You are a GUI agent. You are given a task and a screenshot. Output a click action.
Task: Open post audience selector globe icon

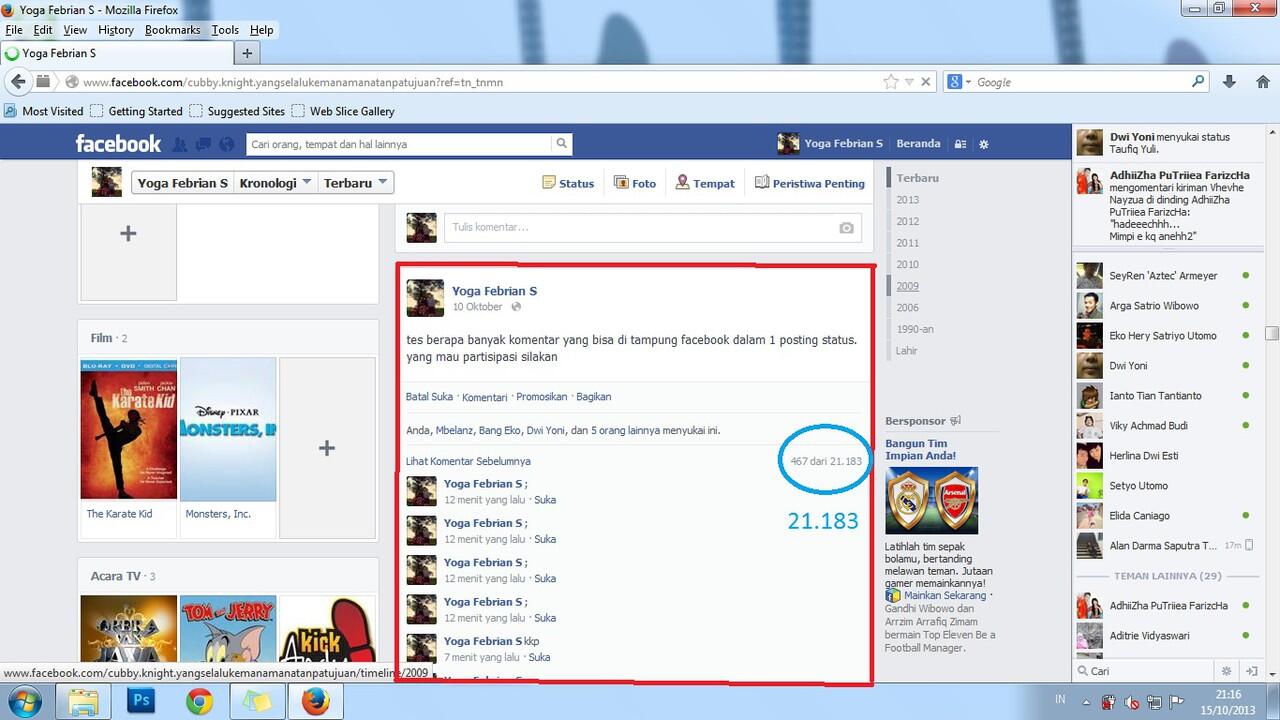(516, 307)
